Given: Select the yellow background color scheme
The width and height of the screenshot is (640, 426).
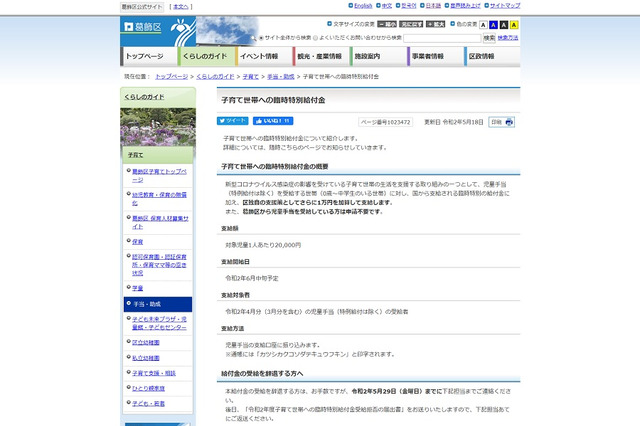Looking at the screenshot, I should pos(514,25).
